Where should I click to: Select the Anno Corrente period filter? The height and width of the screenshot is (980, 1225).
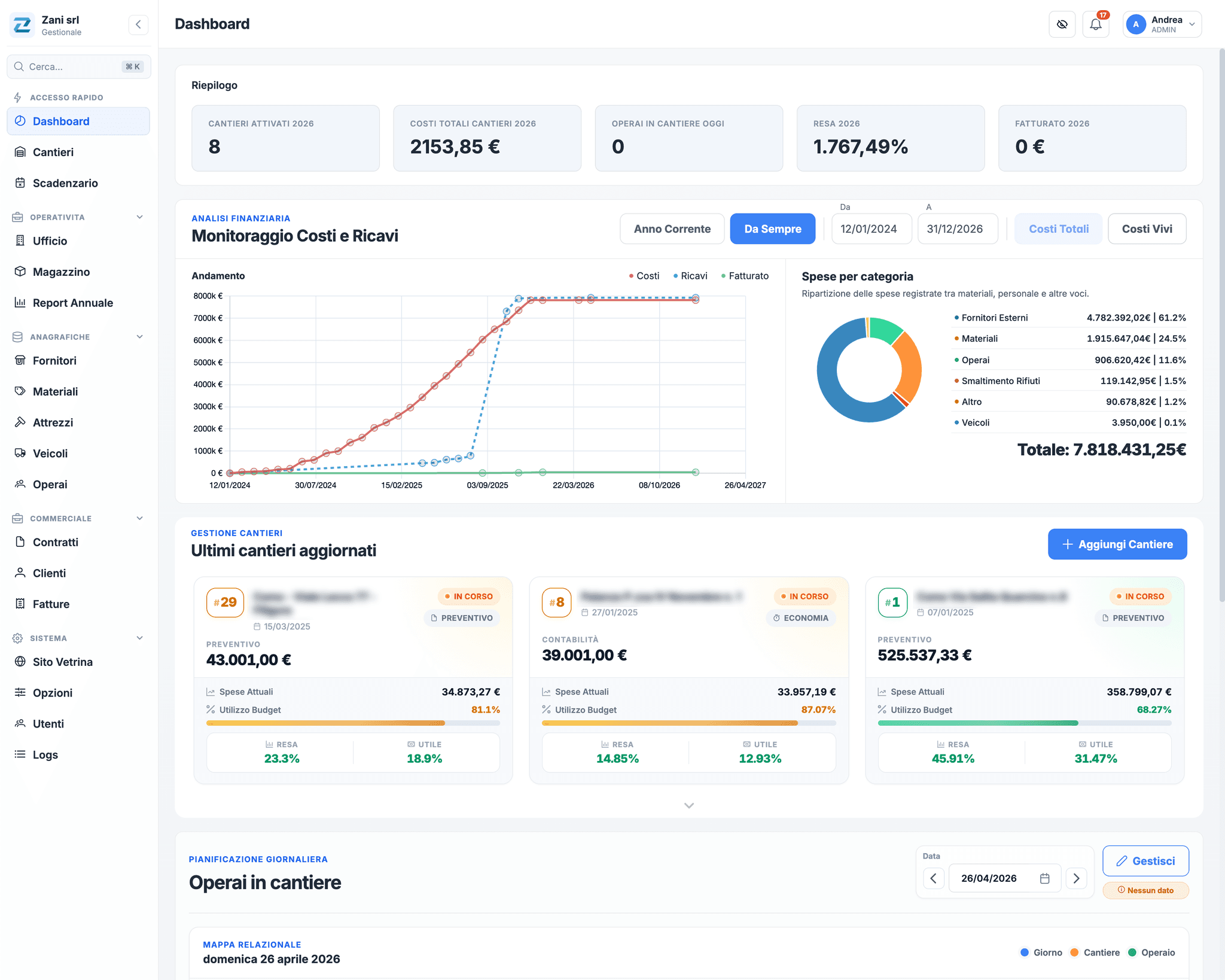coord(672,229)
